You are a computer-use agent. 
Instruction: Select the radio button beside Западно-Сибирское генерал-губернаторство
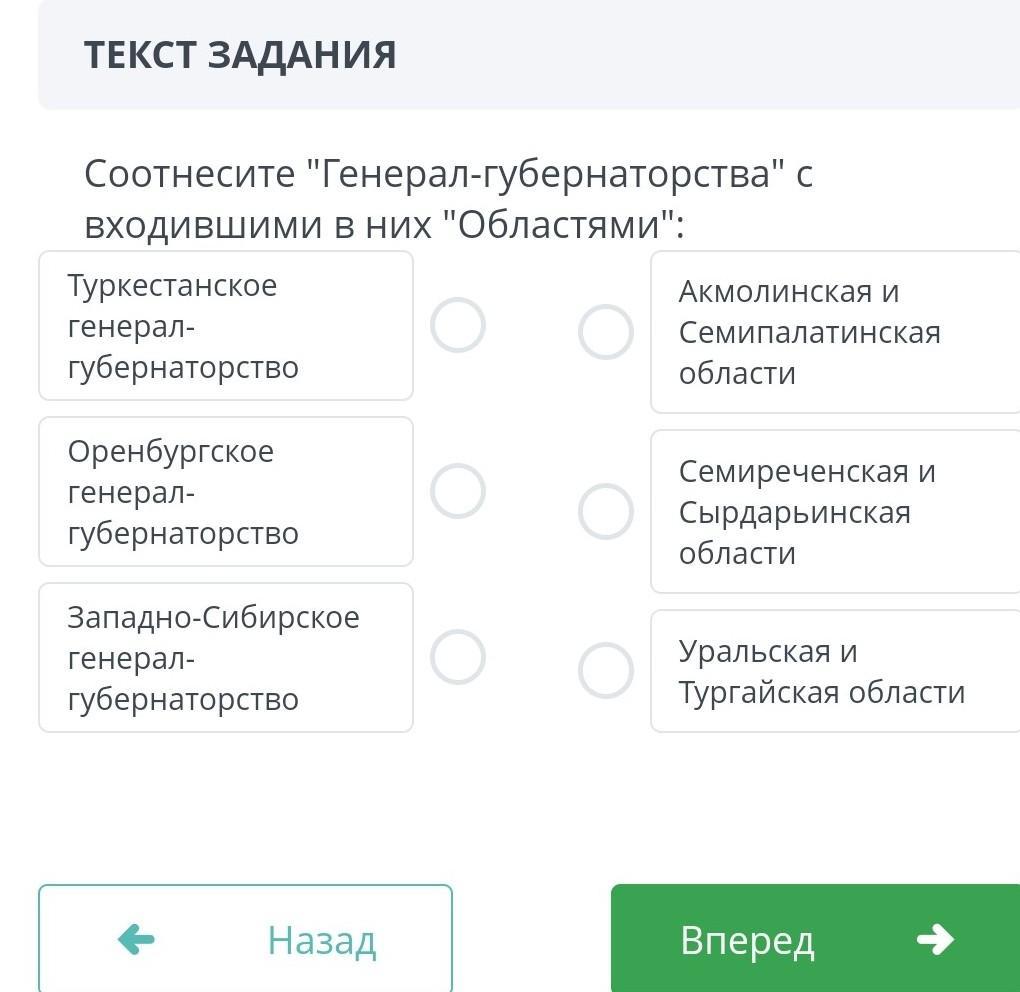pos(458,658)
